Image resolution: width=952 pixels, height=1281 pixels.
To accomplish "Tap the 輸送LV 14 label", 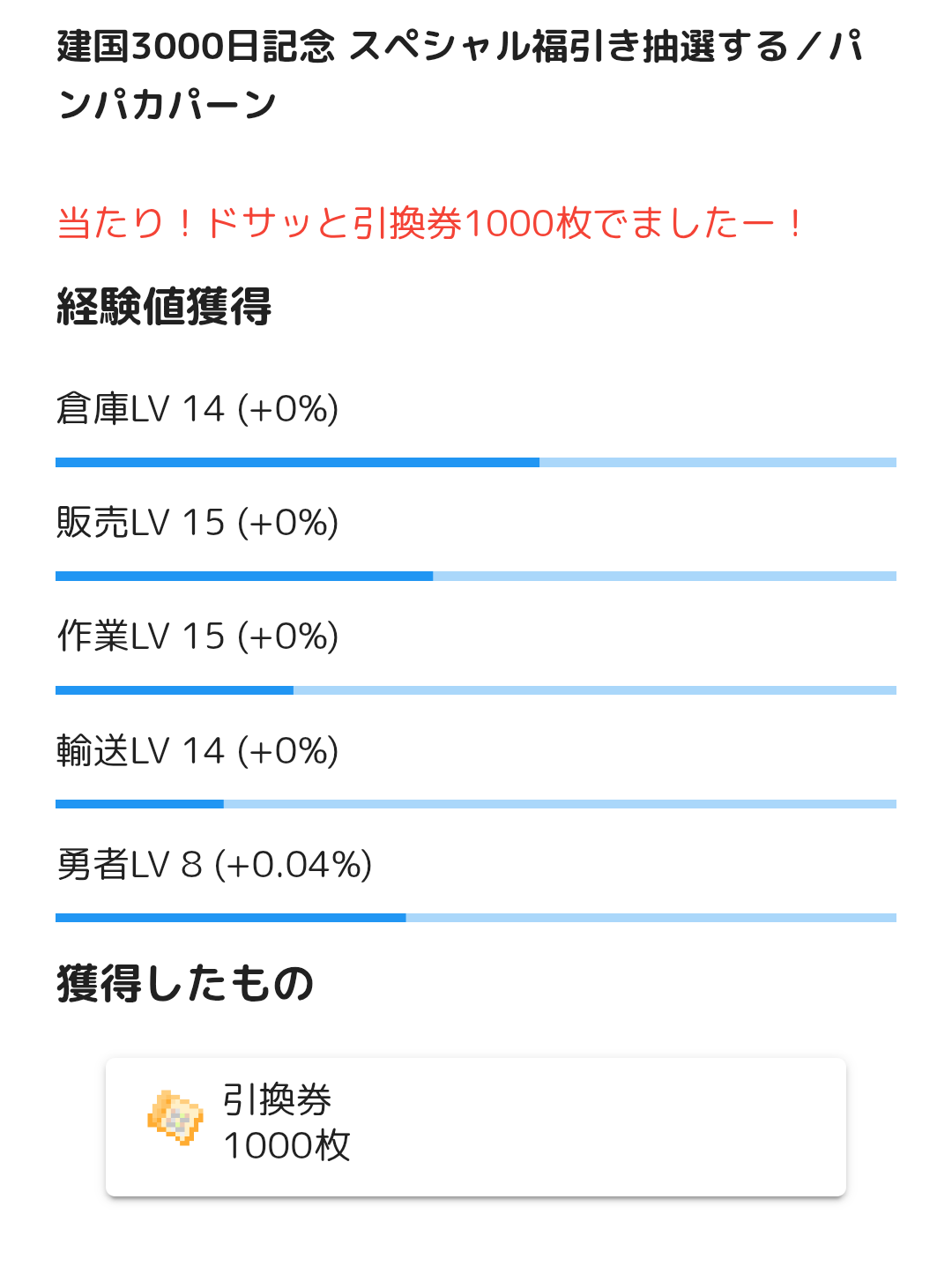I will point(197,751).
